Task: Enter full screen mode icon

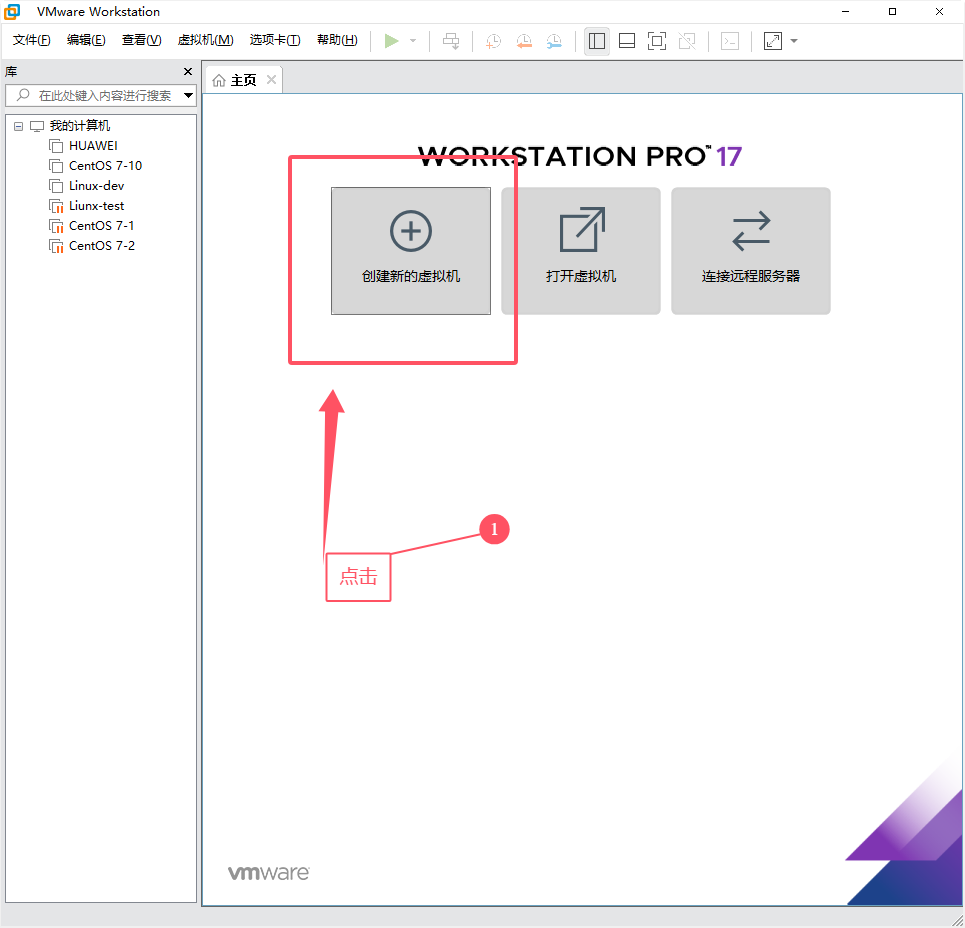Action: (657, 41)
